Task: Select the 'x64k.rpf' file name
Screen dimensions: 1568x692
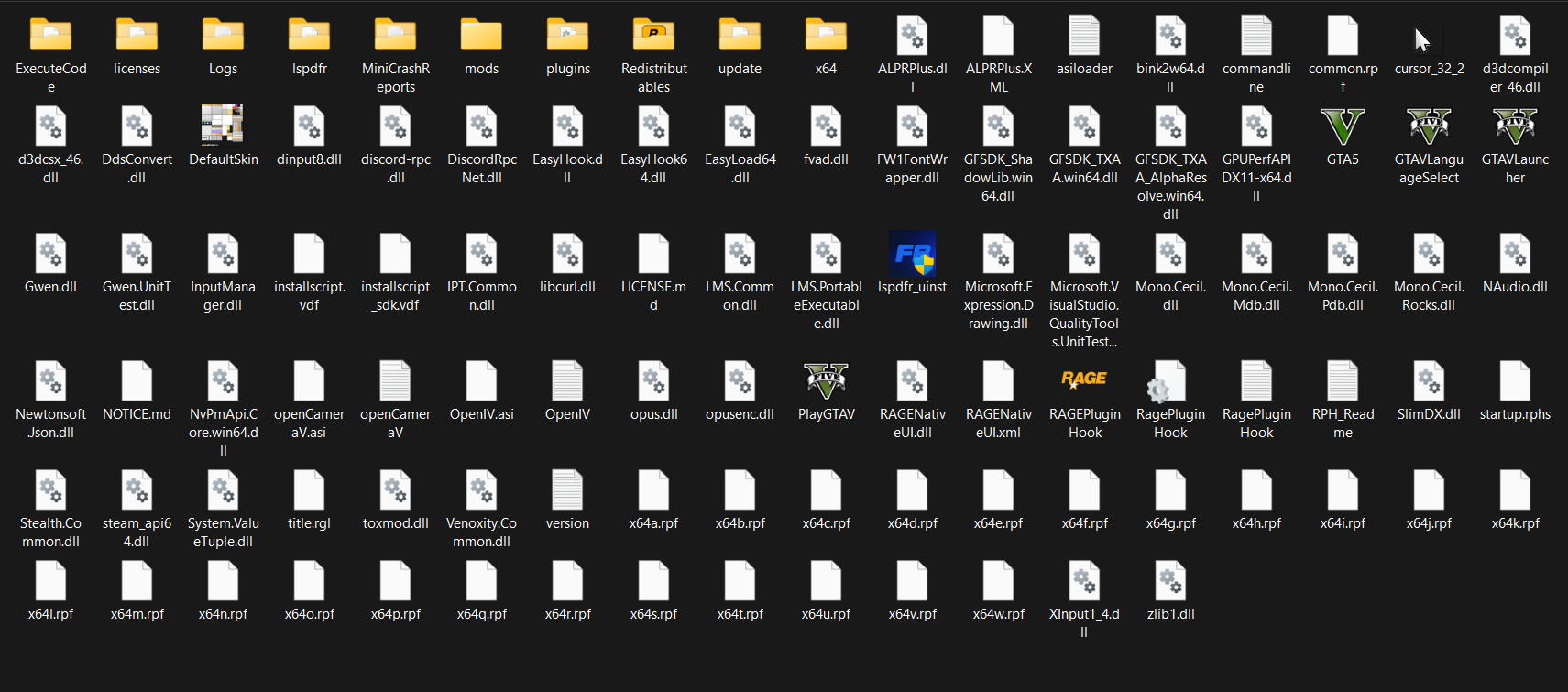Action: coord(1516,523)
